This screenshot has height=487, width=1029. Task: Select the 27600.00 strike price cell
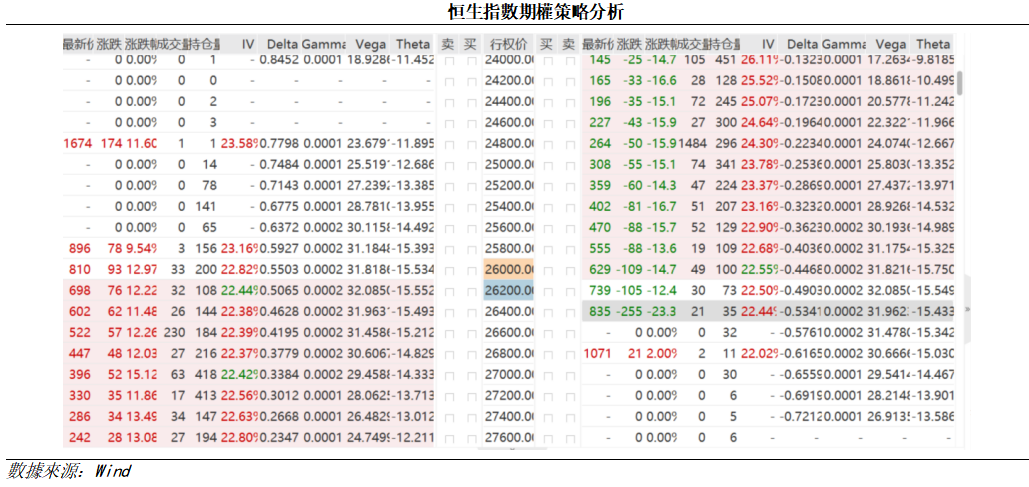pyautogui.click(x=509, y=438)
